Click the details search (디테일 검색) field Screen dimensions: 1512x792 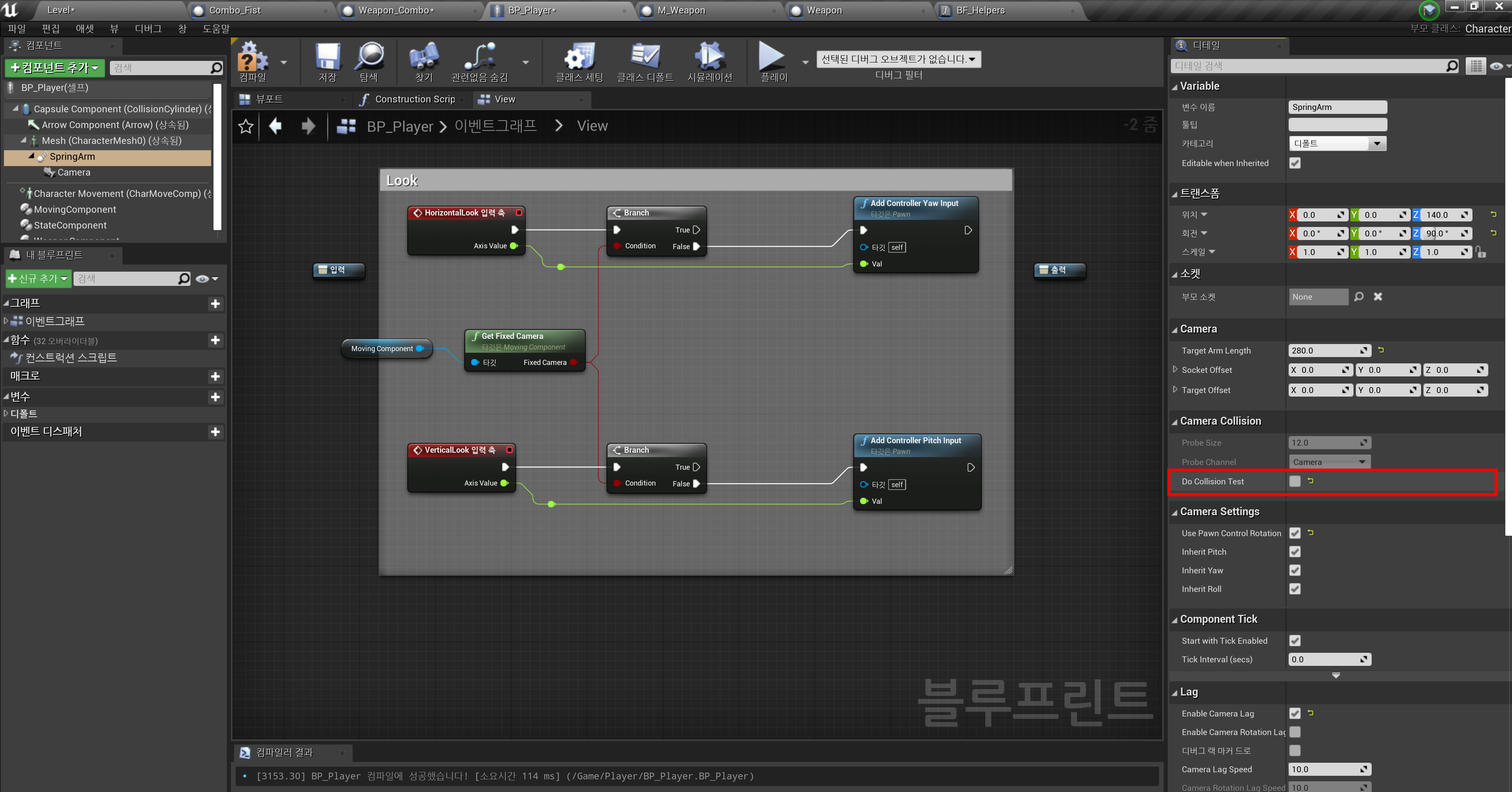tap(1315, 66)
